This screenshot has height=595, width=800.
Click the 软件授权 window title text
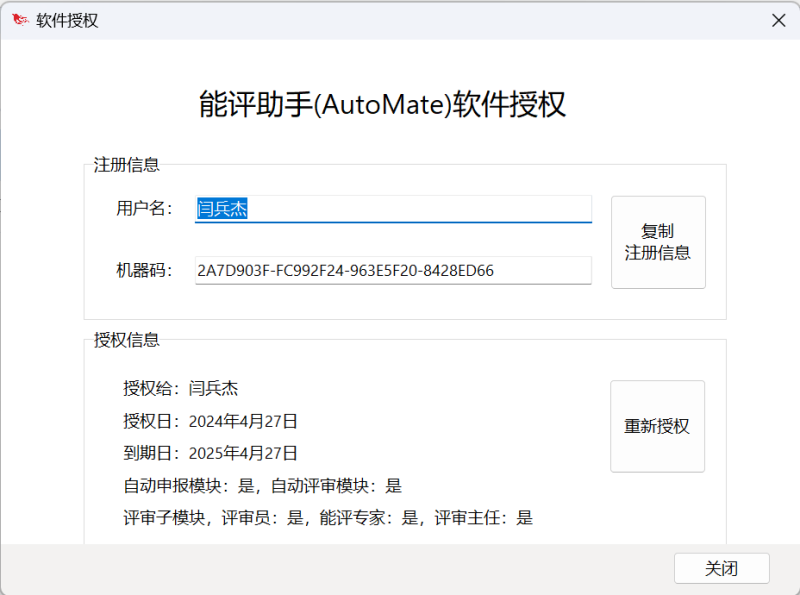click(x=67, y=20)
